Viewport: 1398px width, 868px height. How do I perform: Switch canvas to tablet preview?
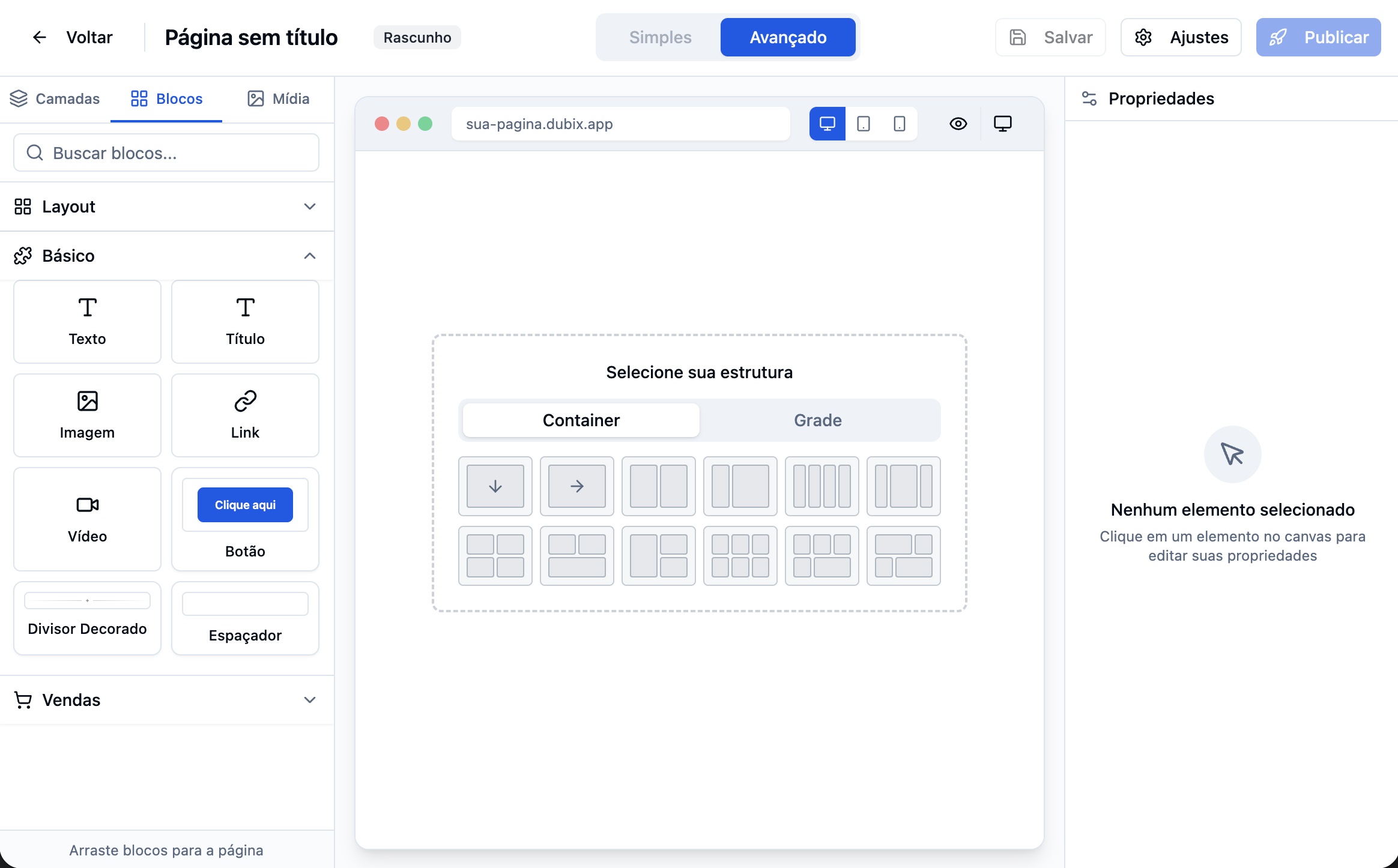(x=863, y=124)
